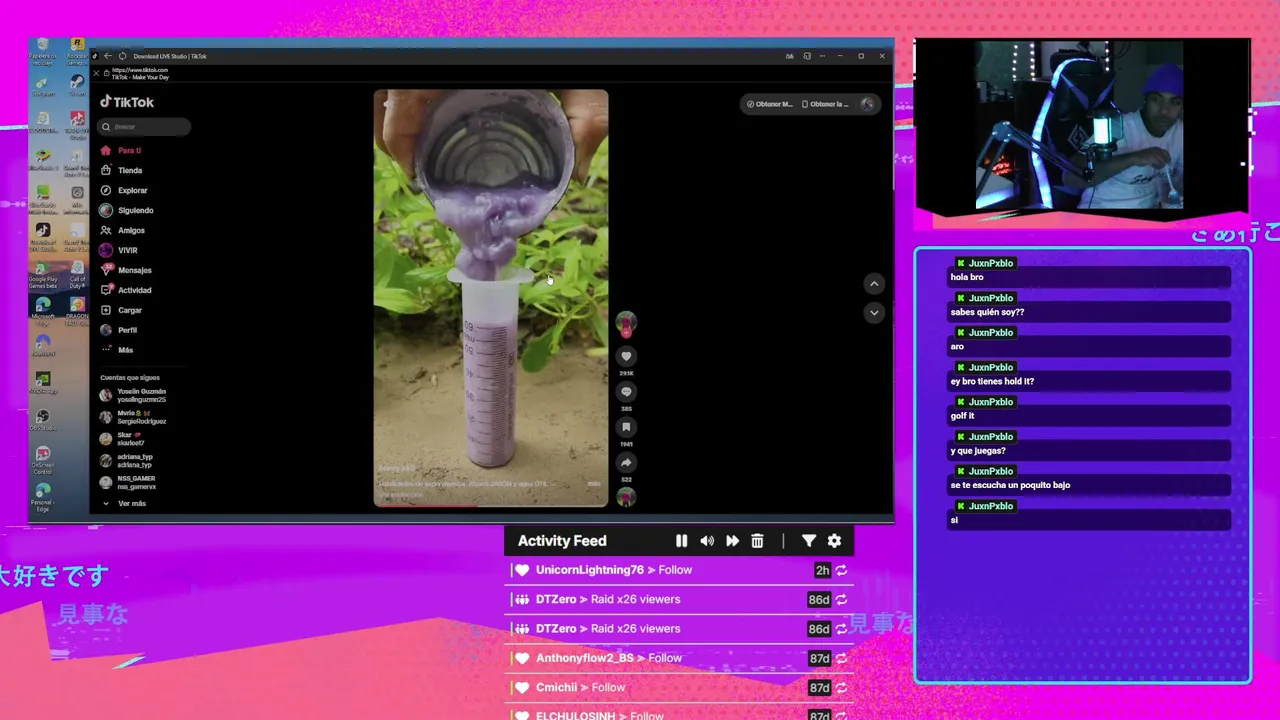
Task: Open the Tienda shop section
Action: click(121, 170)
